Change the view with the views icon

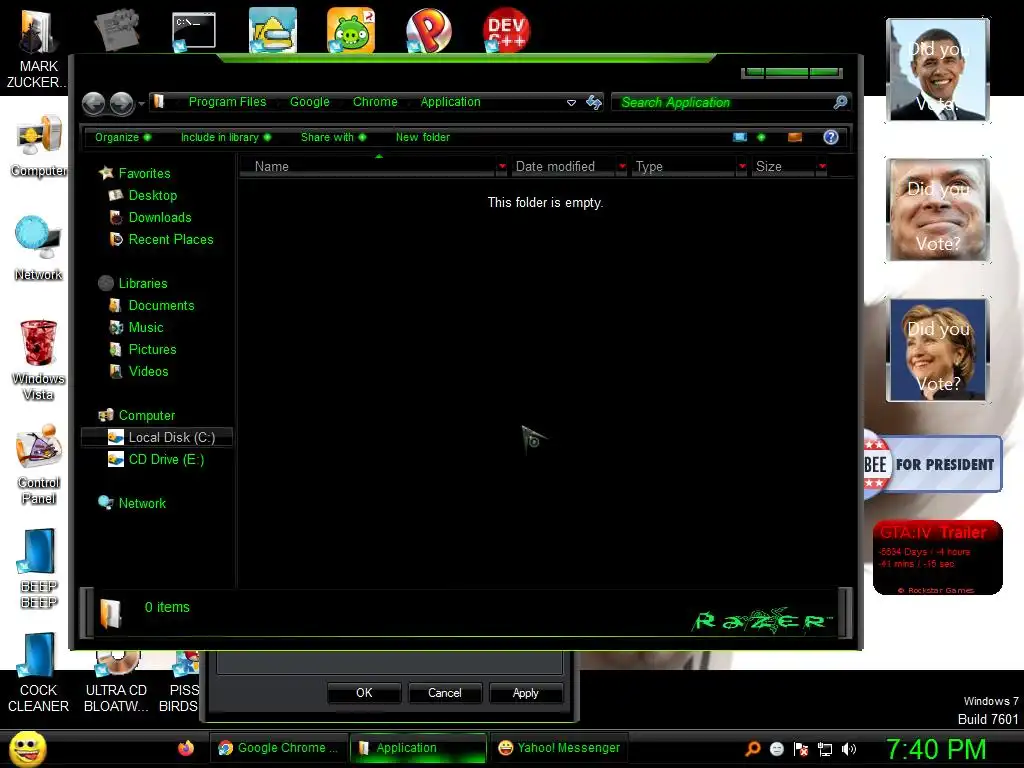pyautogui.click(x=740, y=137)
